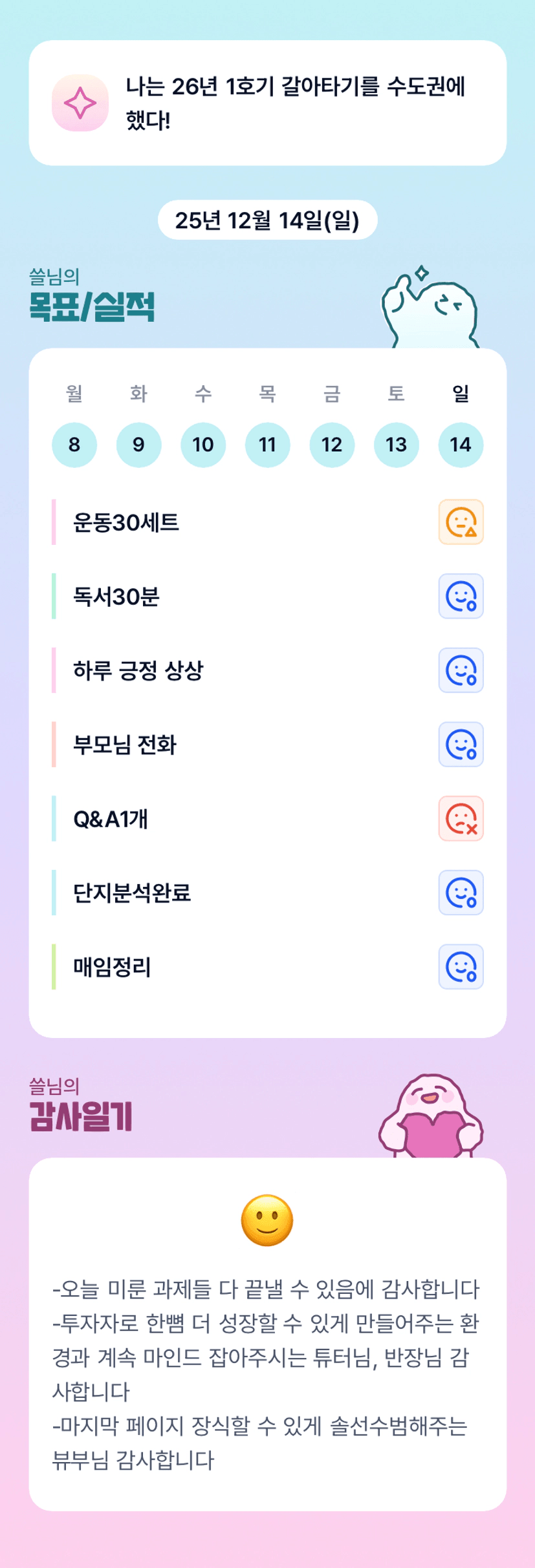Click the blue status face for 독서30분
Viewport: 535px width, 1568px height.
click(x=461, y=596)
